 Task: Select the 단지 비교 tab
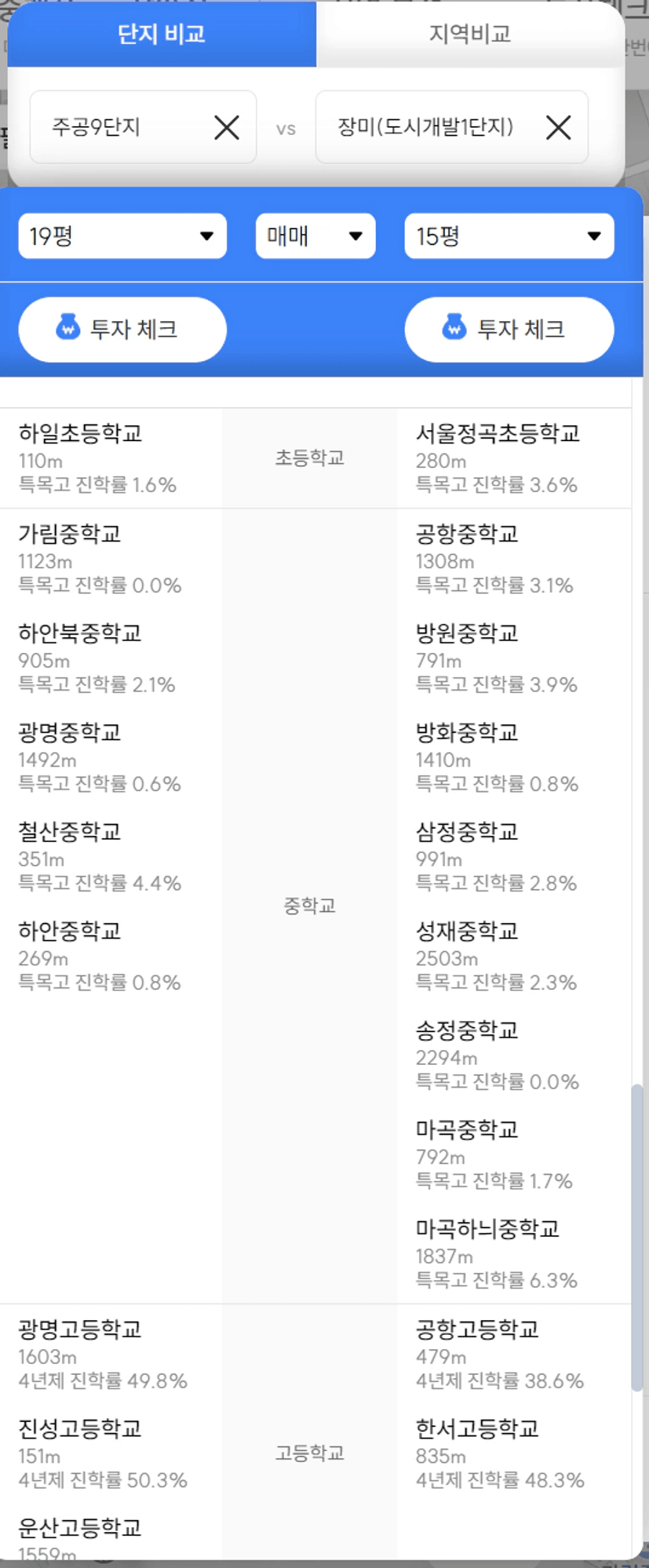pos(162,34)
